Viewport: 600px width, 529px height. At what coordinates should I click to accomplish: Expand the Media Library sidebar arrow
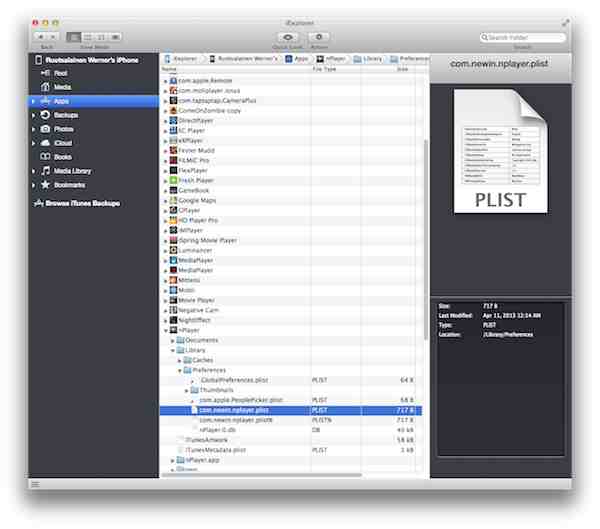[x=34, y=171]
